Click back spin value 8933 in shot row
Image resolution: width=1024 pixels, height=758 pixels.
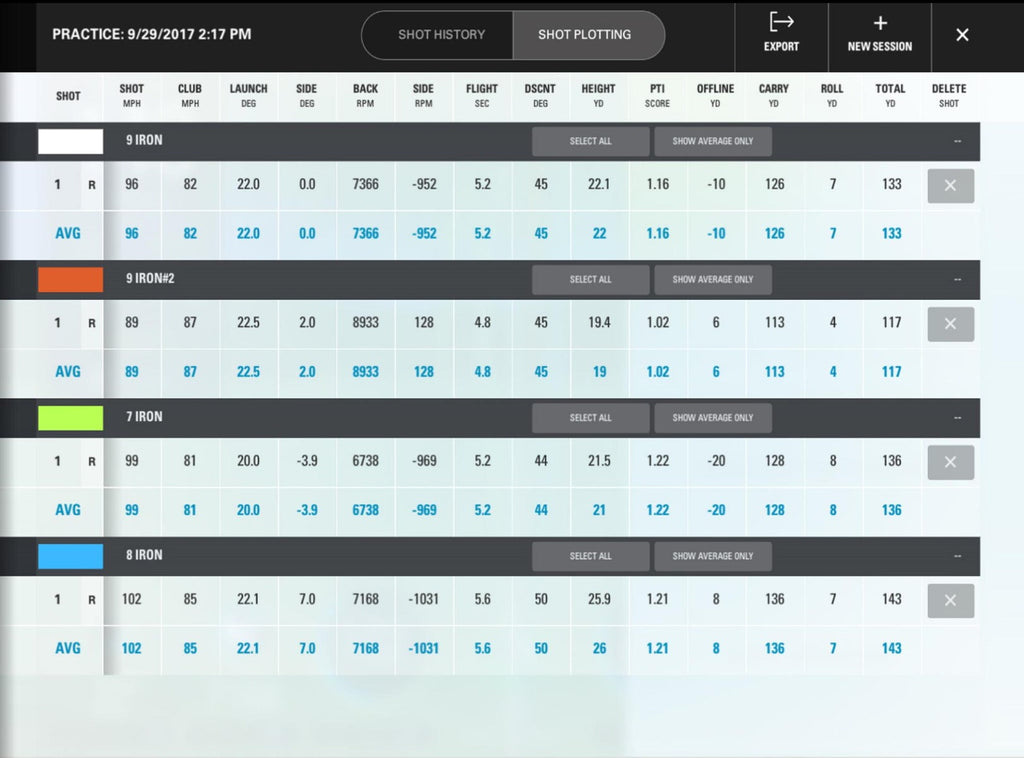click(365, 323)
